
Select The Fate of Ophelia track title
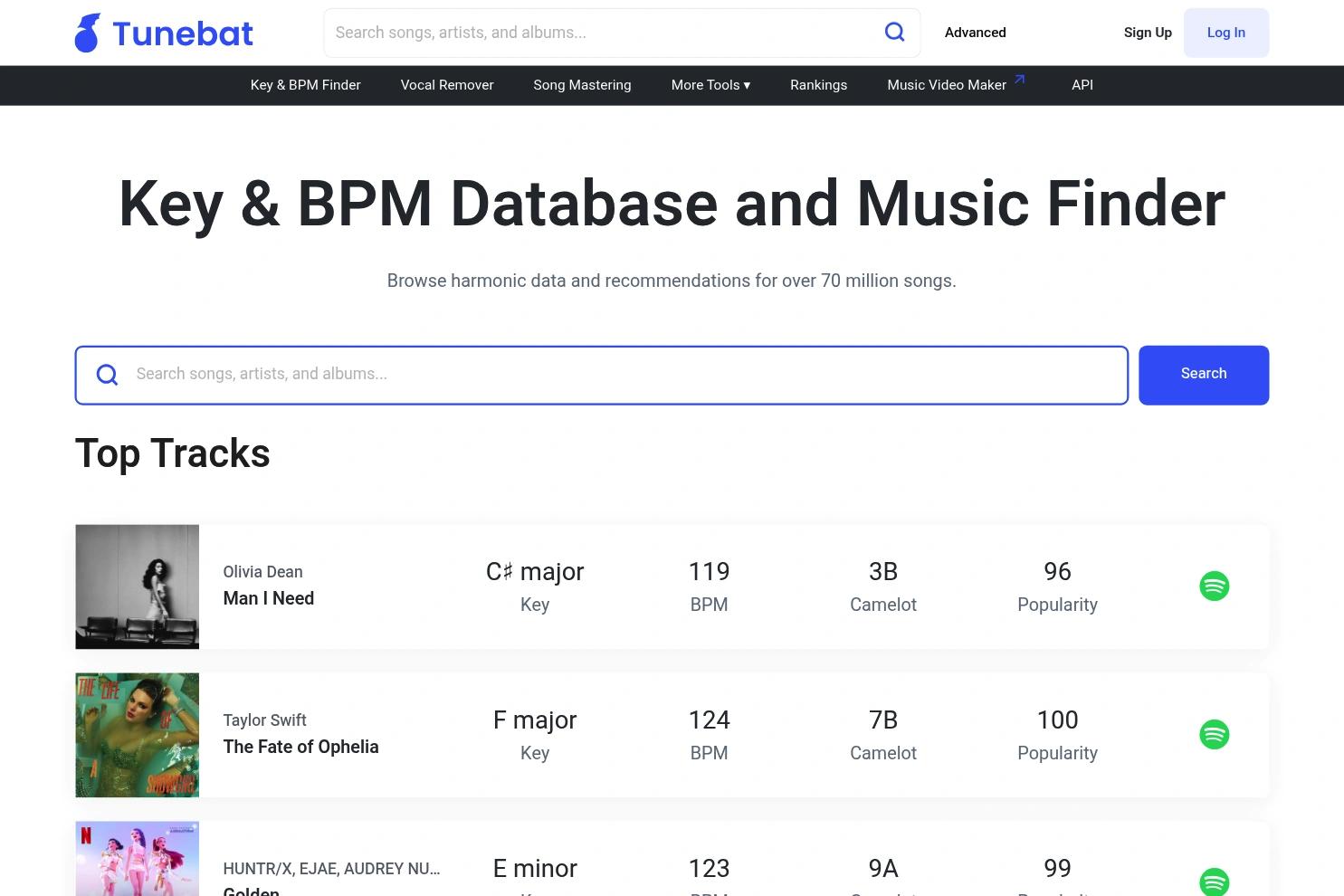click(300, 747)
